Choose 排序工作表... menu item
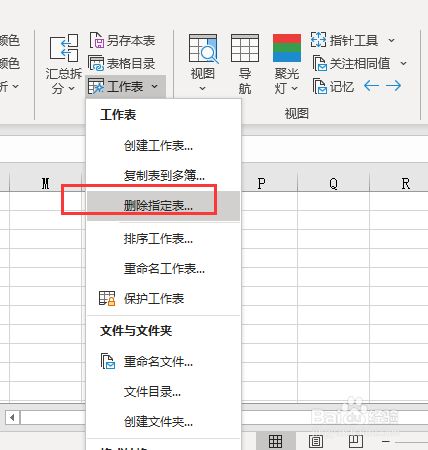The image size is (428, 450). click(163, 239)
